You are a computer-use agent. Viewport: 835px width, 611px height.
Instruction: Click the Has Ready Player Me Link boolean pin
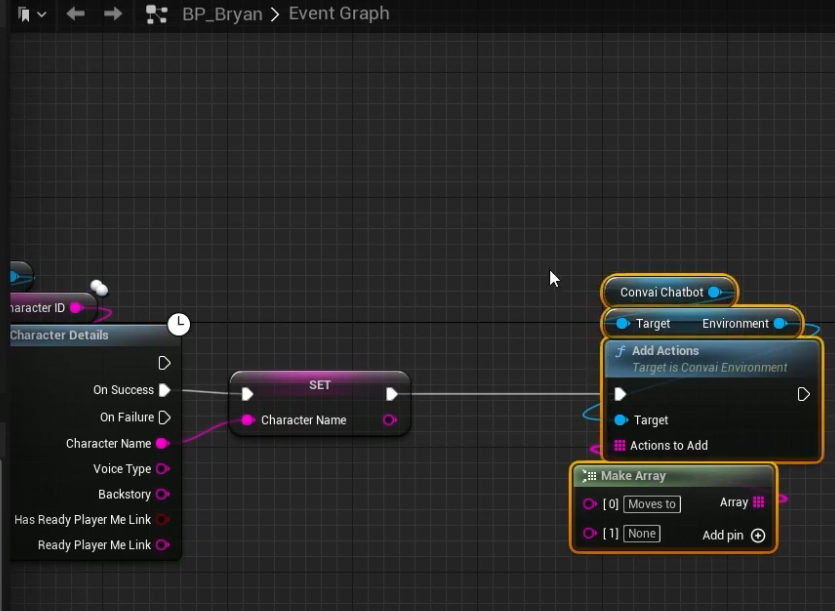162,520
